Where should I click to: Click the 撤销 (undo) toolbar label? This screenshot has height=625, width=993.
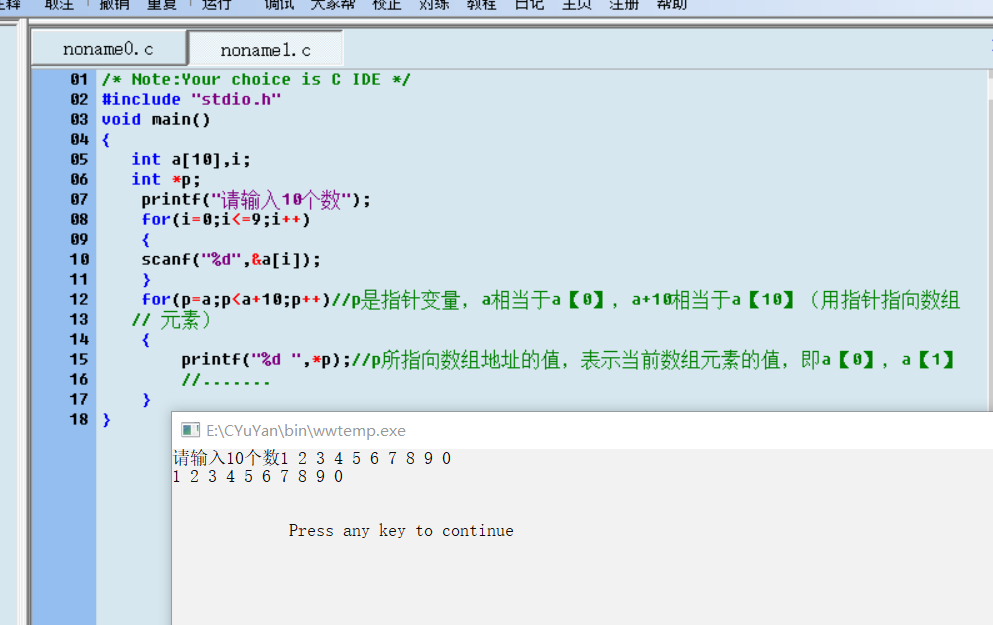114,4
